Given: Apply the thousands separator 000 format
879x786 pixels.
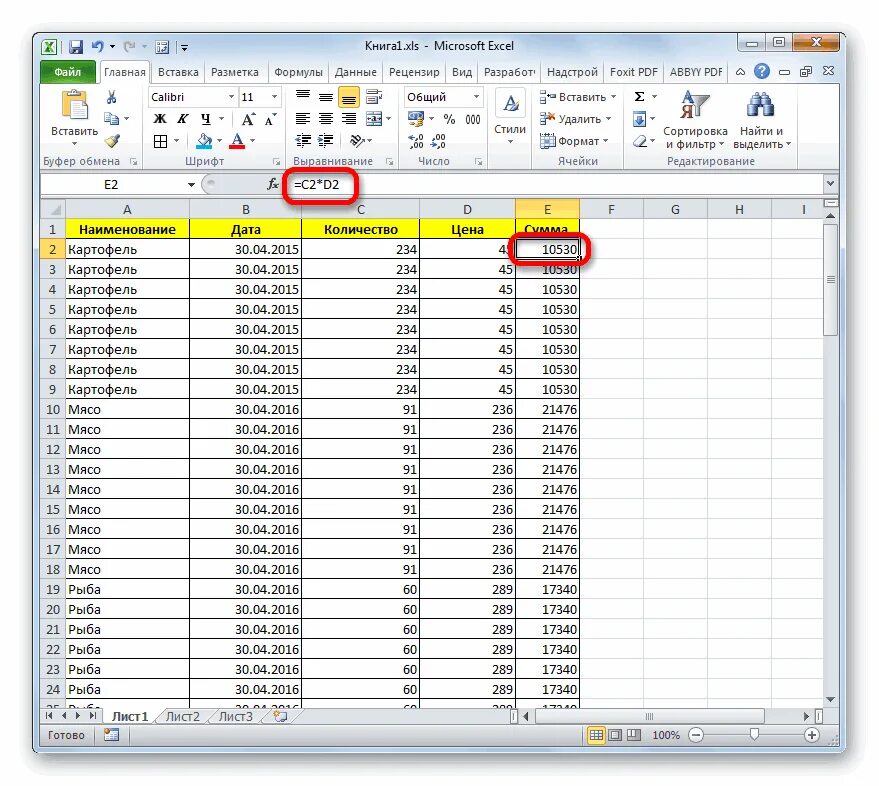Looking at the screenshot, I should (x=473, y=119).
